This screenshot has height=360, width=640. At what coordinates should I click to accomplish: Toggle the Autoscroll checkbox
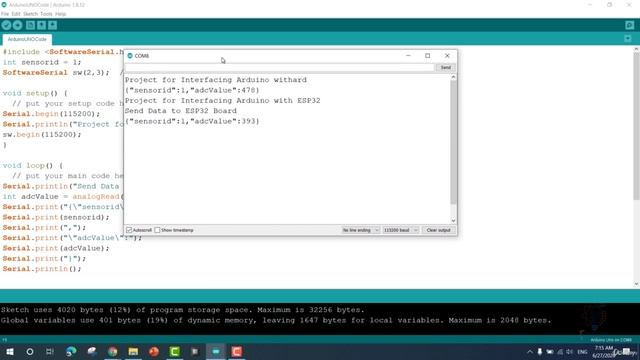click(x=129, y=230)
